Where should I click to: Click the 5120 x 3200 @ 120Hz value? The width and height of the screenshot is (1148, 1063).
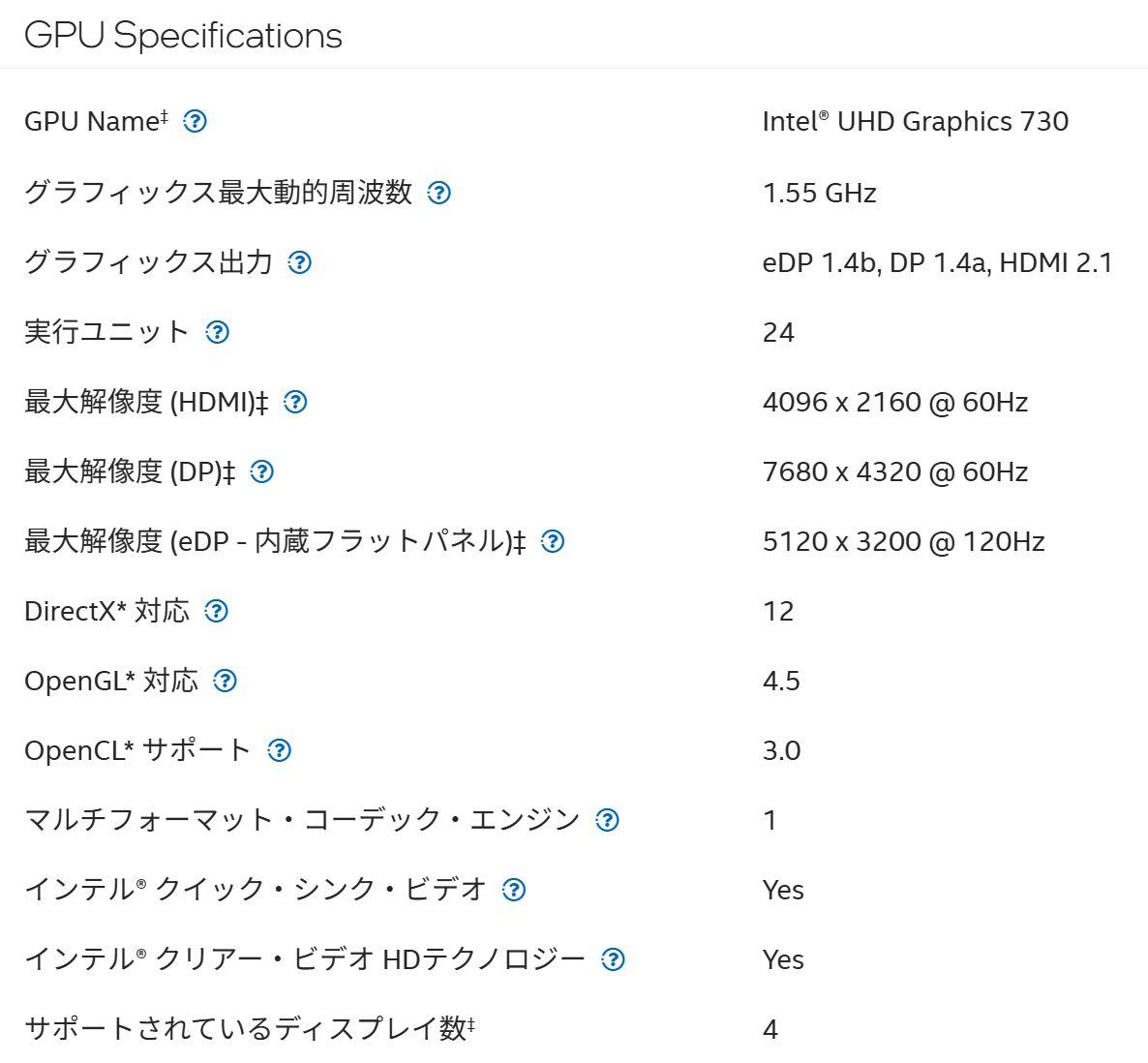[903, 541]
